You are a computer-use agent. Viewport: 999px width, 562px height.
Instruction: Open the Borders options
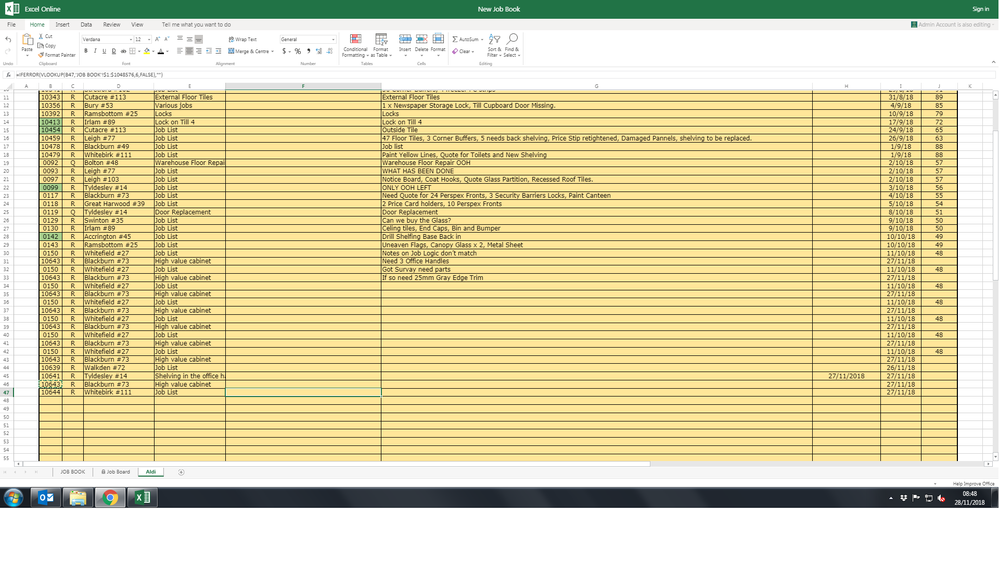[x=134, y=51]
